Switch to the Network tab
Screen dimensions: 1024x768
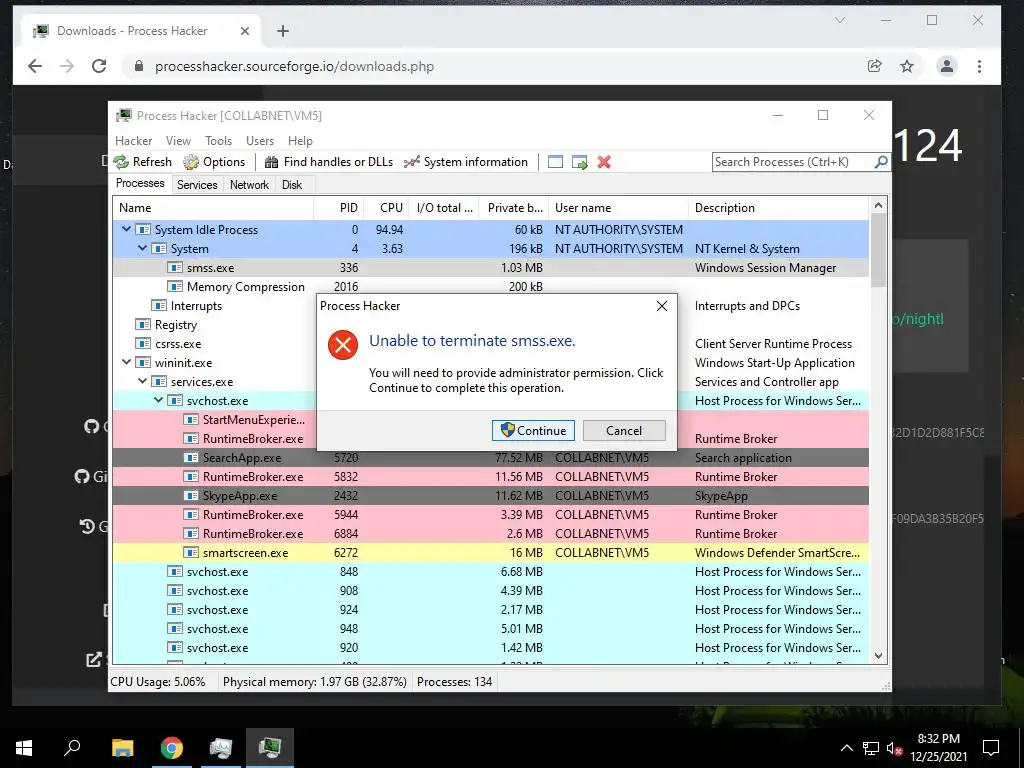pyautogui.click(x=249, y=185)
